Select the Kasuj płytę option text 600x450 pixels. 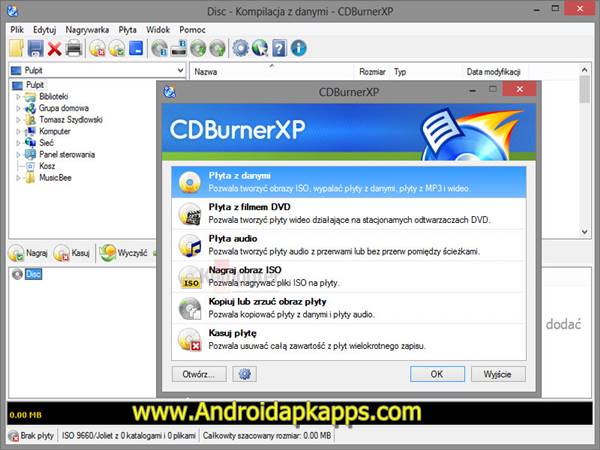click(233, 333)
